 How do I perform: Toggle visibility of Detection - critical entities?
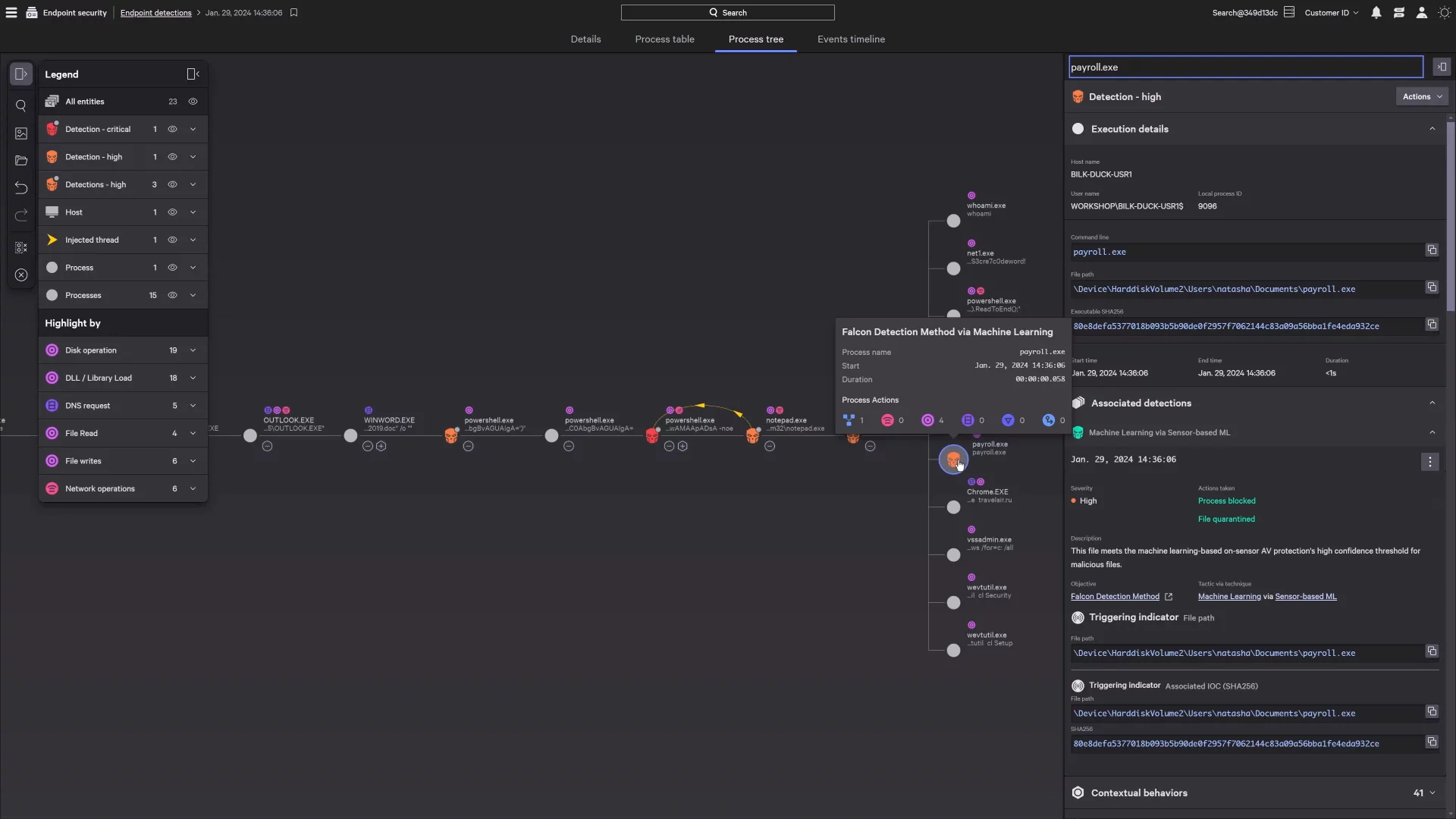[x=172, y=130]
